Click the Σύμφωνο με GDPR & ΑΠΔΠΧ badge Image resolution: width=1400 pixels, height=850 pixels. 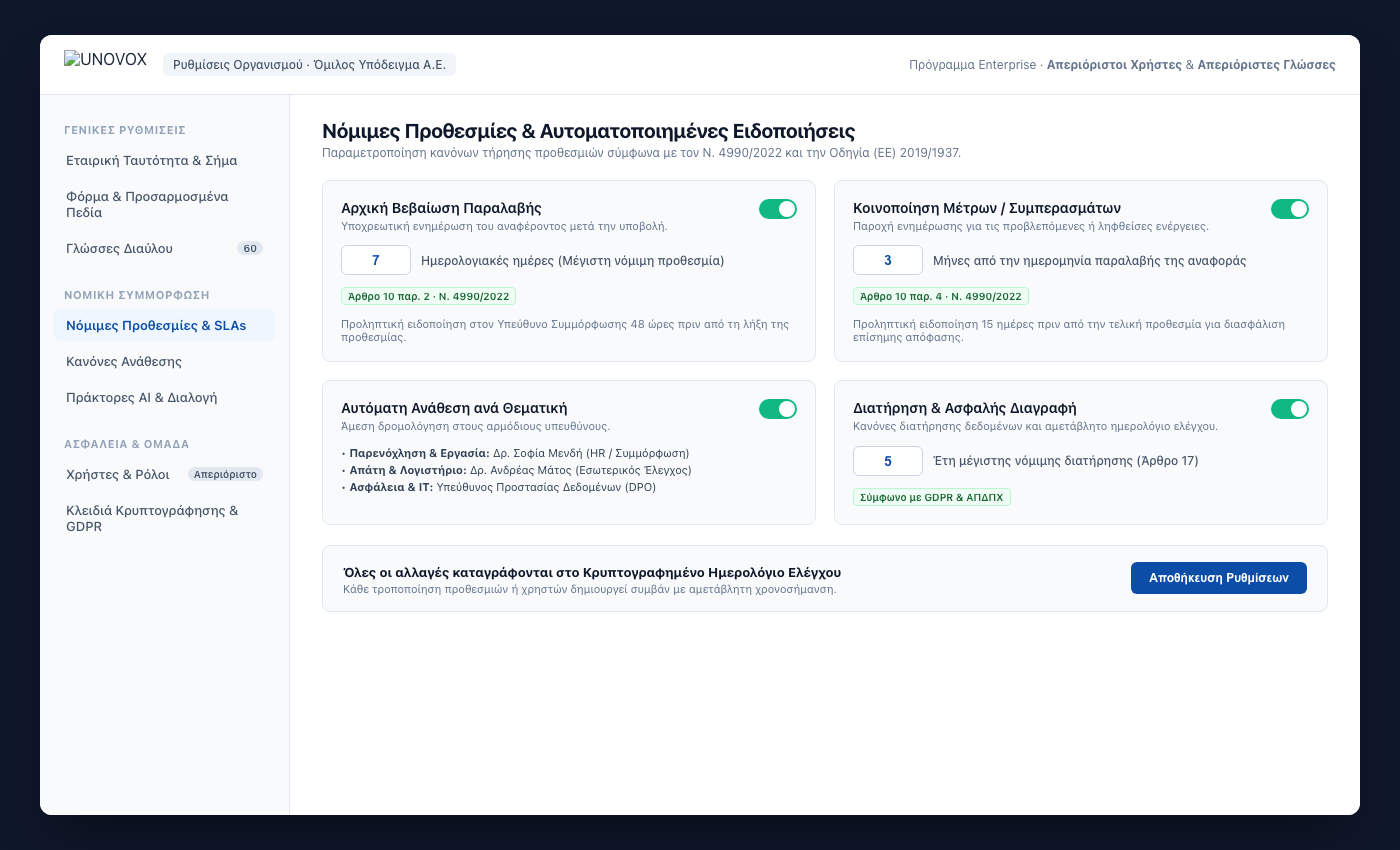pos(932,497)
